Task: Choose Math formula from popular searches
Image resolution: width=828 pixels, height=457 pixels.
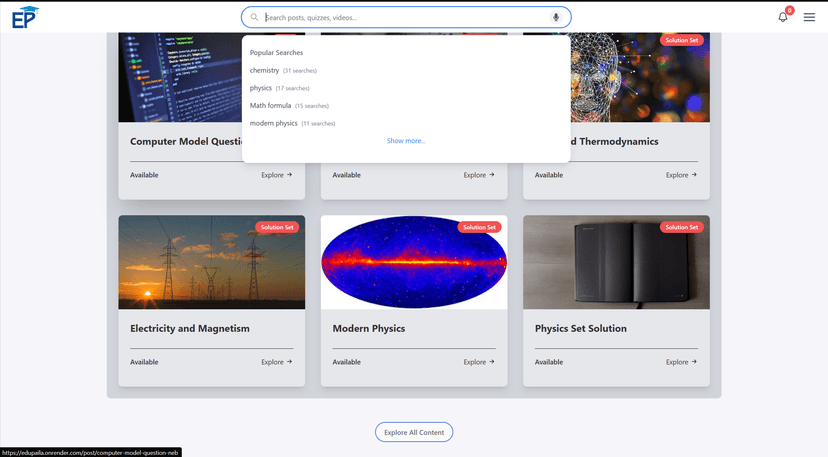Action: [271, 105]
